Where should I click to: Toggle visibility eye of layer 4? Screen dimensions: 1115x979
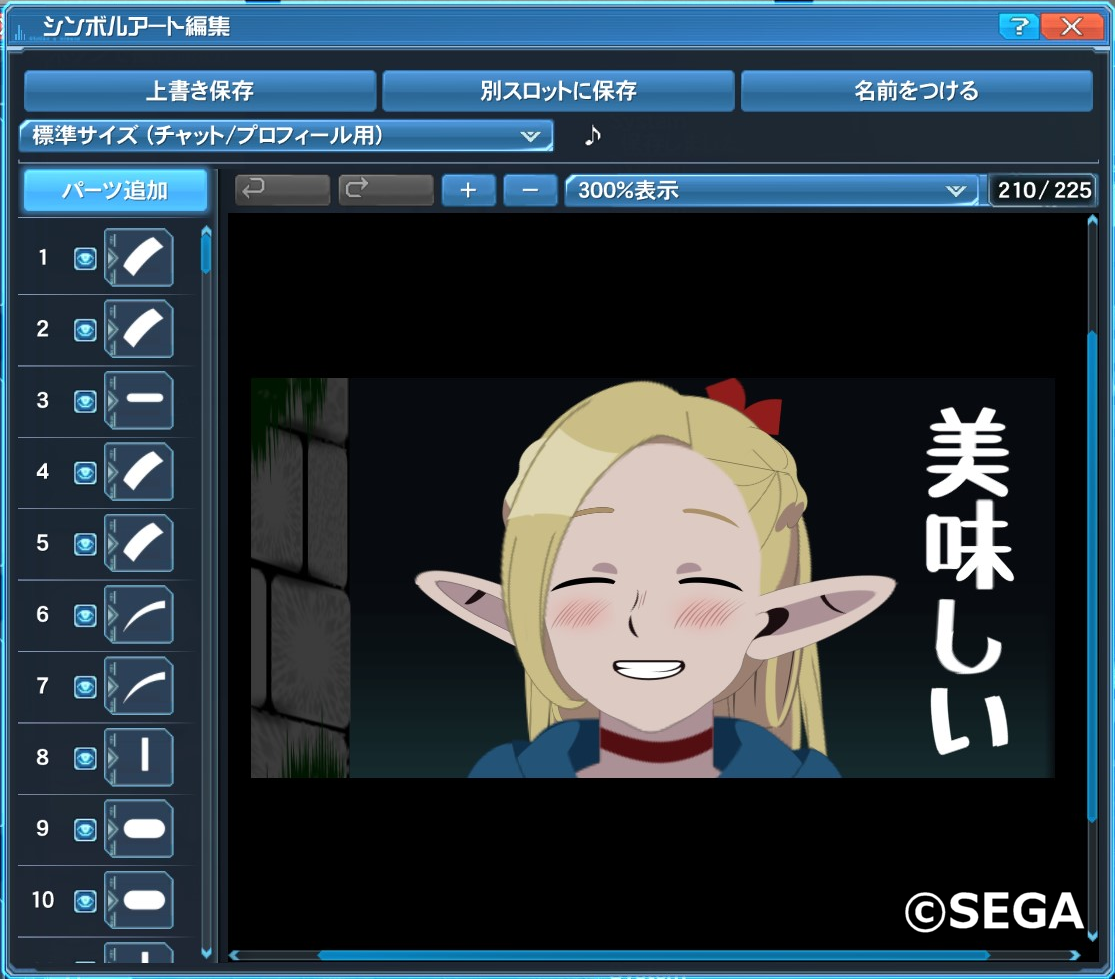(x=85, y=473)
